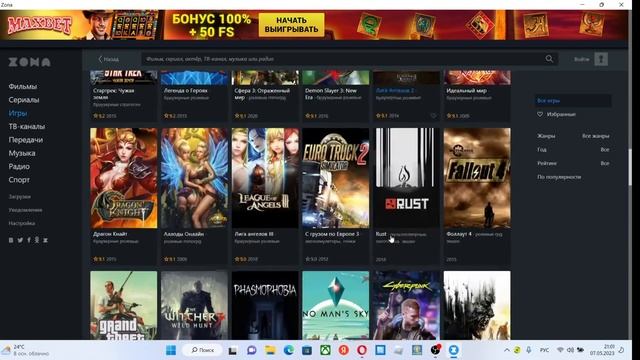Click the РУС language indicator
This screenshot has height=360, width=640.
coord(544,350)
